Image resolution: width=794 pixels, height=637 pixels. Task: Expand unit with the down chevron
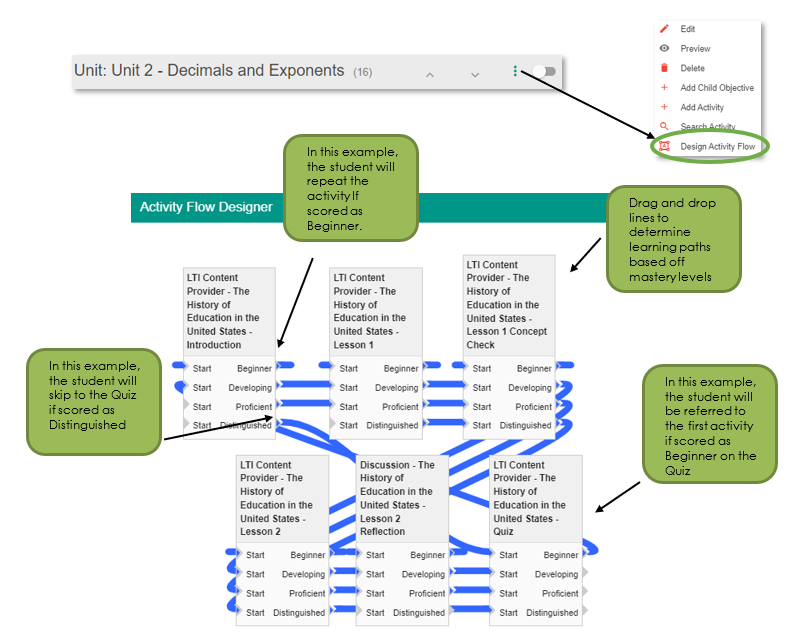(475, 74)
